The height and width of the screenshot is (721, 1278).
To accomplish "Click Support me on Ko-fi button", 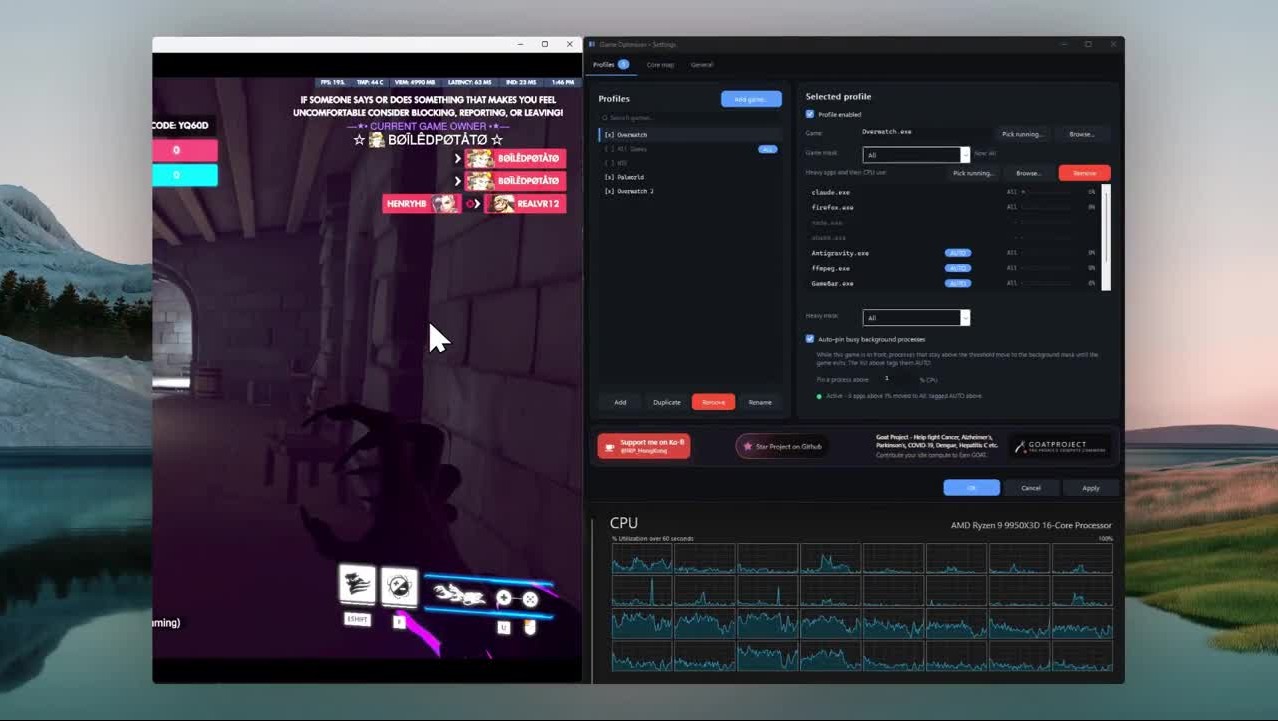I will click(644, 446).
